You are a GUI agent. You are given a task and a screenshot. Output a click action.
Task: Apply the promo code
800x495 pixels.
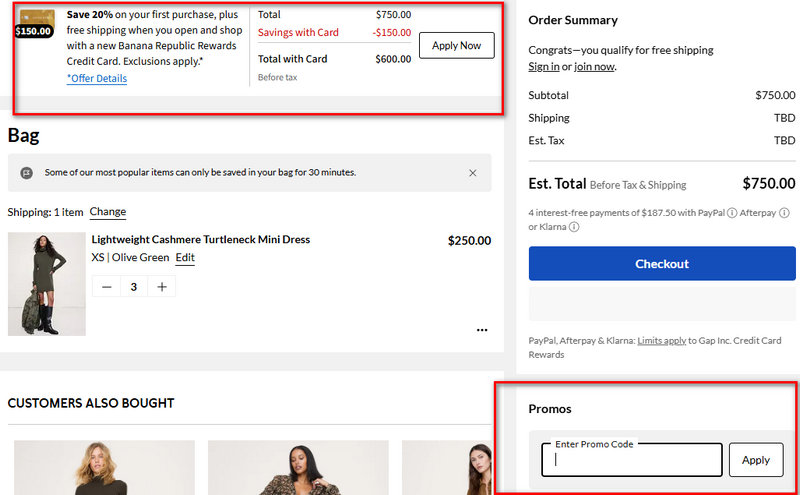click(756, 460)
